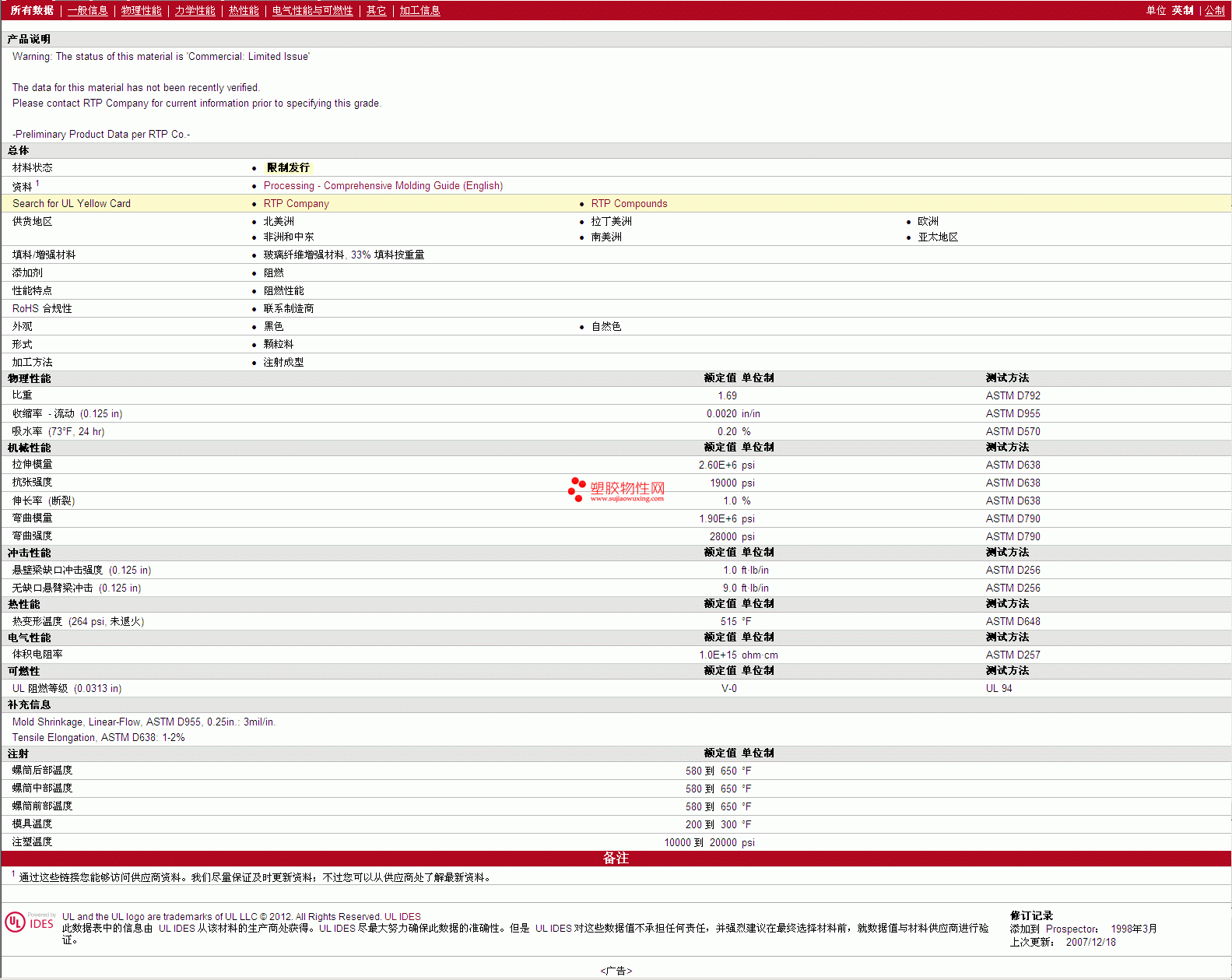This screenshot has height=980, width=1232.
Task: Click Search for UL Yellow Card
Action: click(x=72, y=203)
